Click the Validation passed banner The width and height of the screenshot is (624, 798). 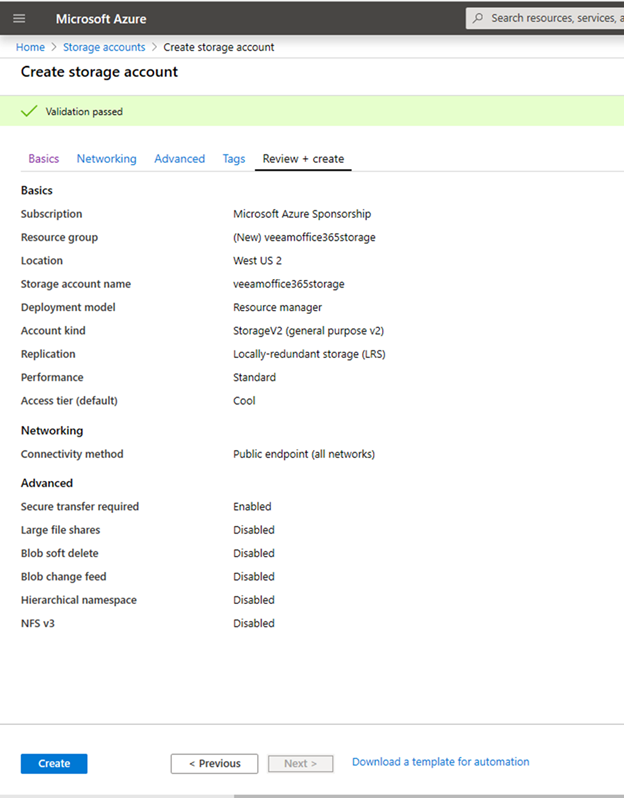click(312, 111)
